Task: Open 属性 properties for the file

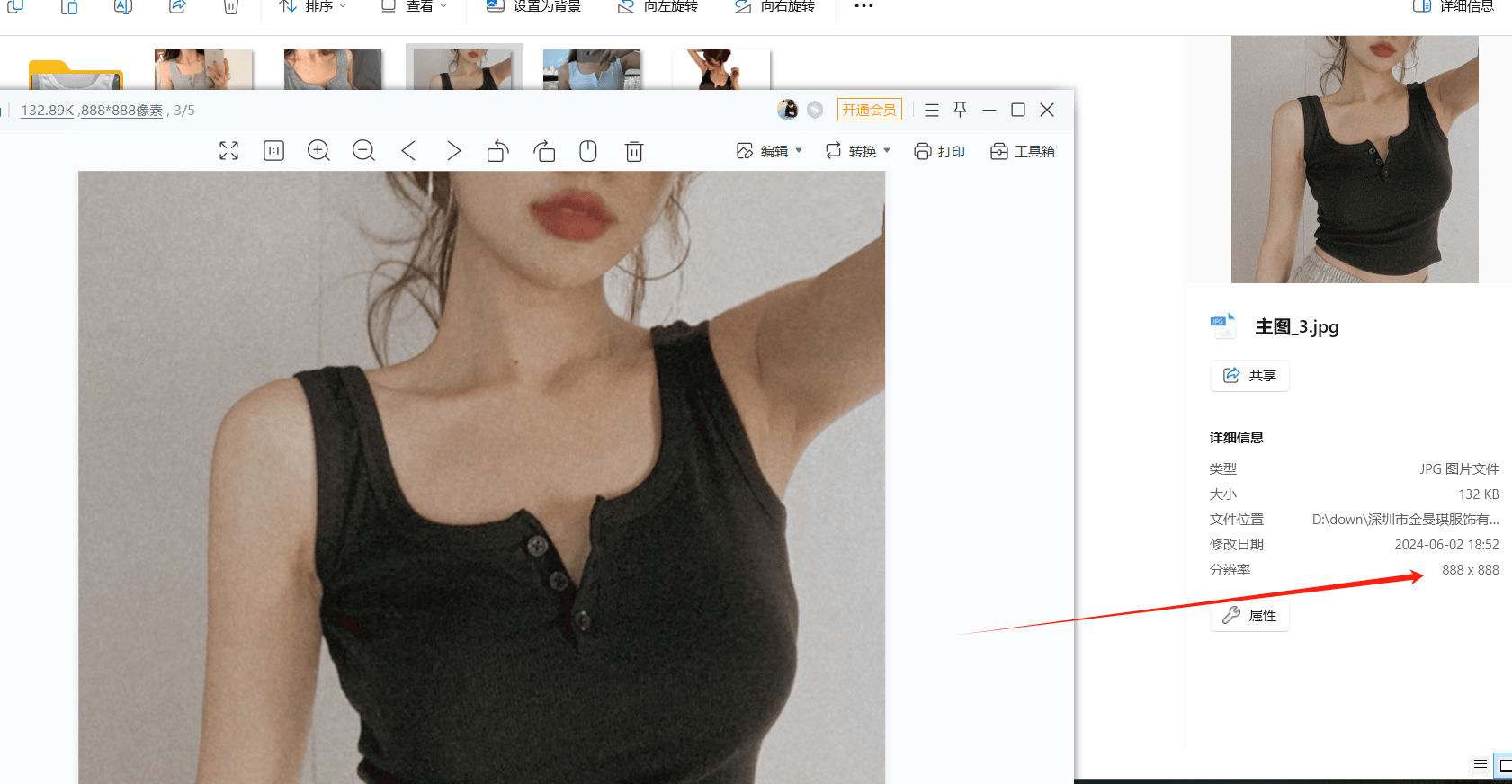Action: coord(1249,616)
